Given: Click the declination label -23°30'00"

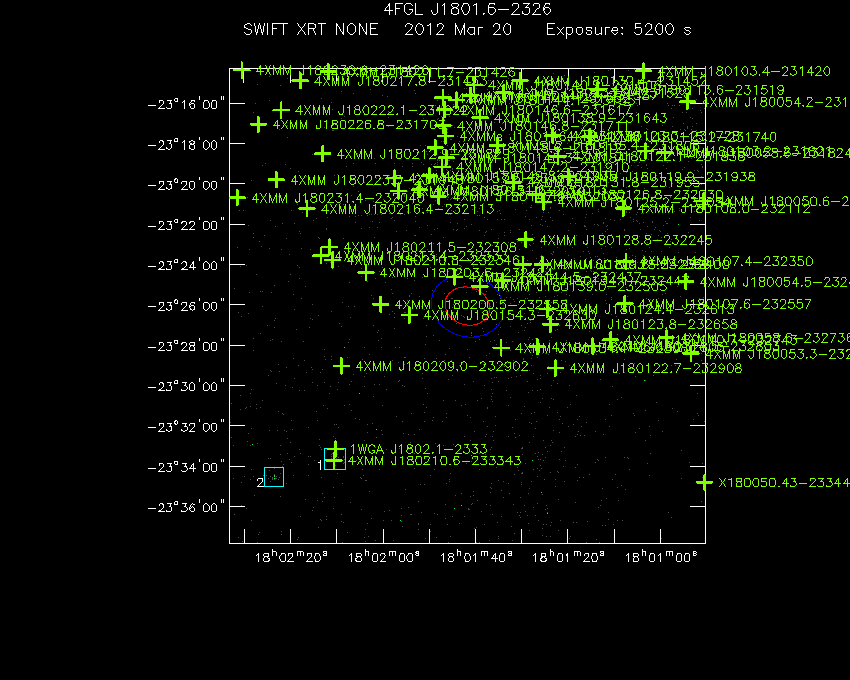Looking at the screenshot, I should (186, 386).
